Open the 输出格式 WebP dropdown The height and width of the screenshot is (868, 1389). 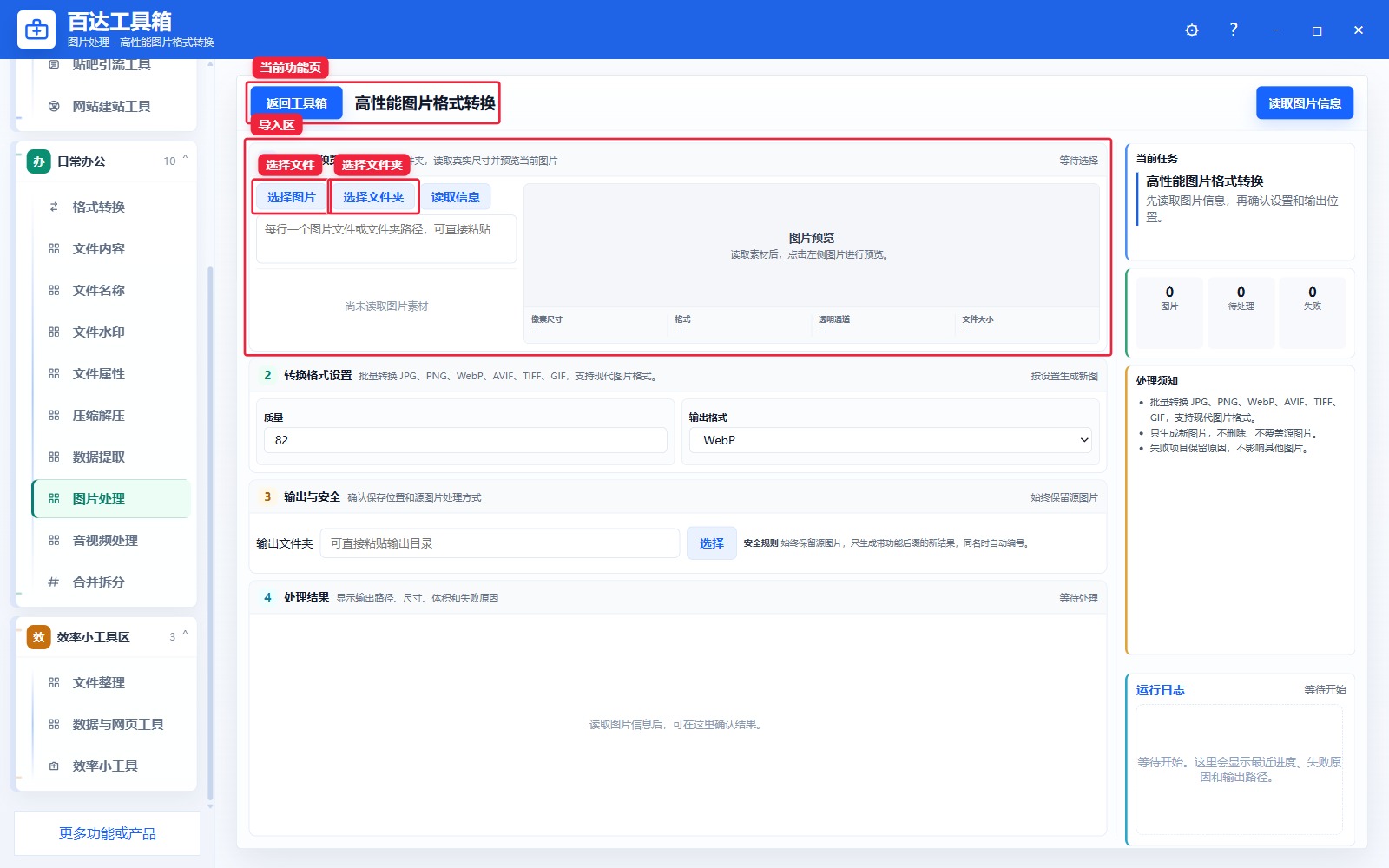click(x=891, y=440)
